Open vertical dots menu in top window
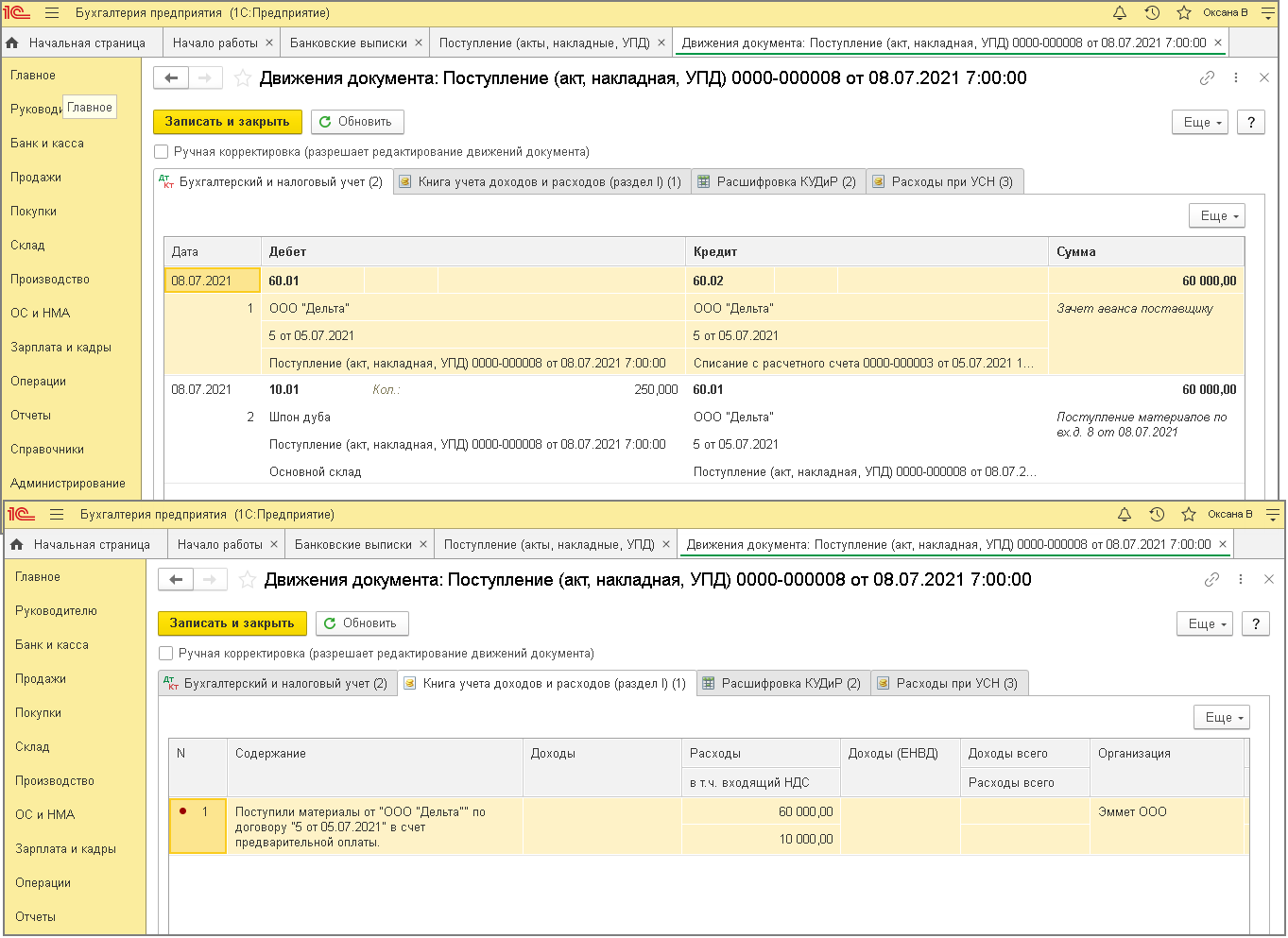The height and width of the screenshot is (938, 1288). pos(1236,78)
